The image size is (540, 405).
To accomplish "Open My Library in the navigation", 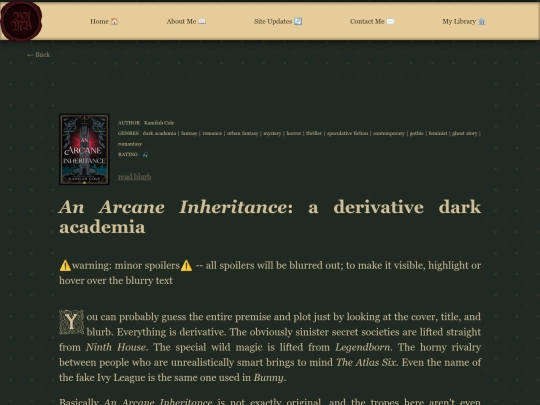I will click(464, 21).
